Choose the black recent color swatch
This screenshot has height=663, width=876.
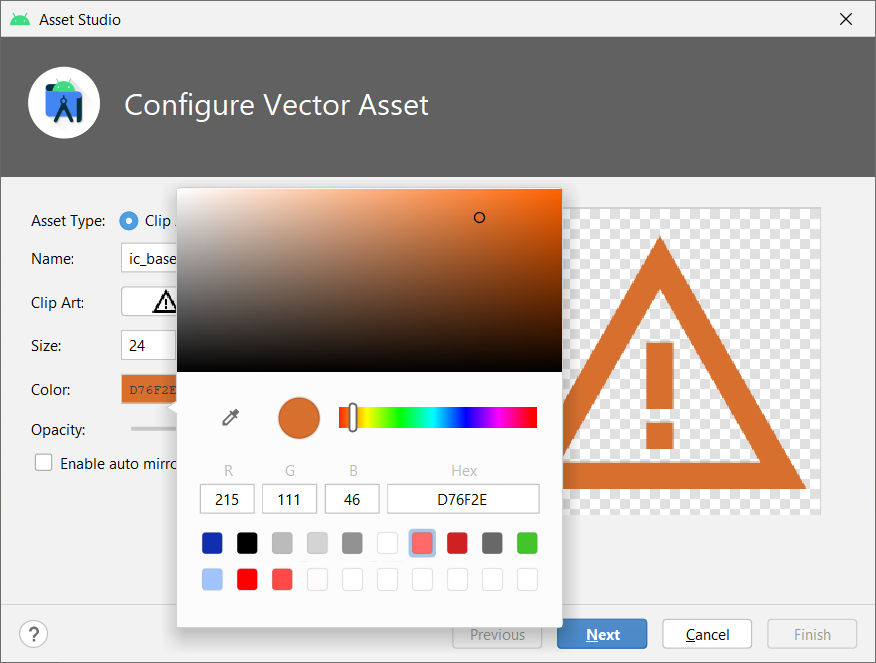pyautogui.click(x=247, y=543)
